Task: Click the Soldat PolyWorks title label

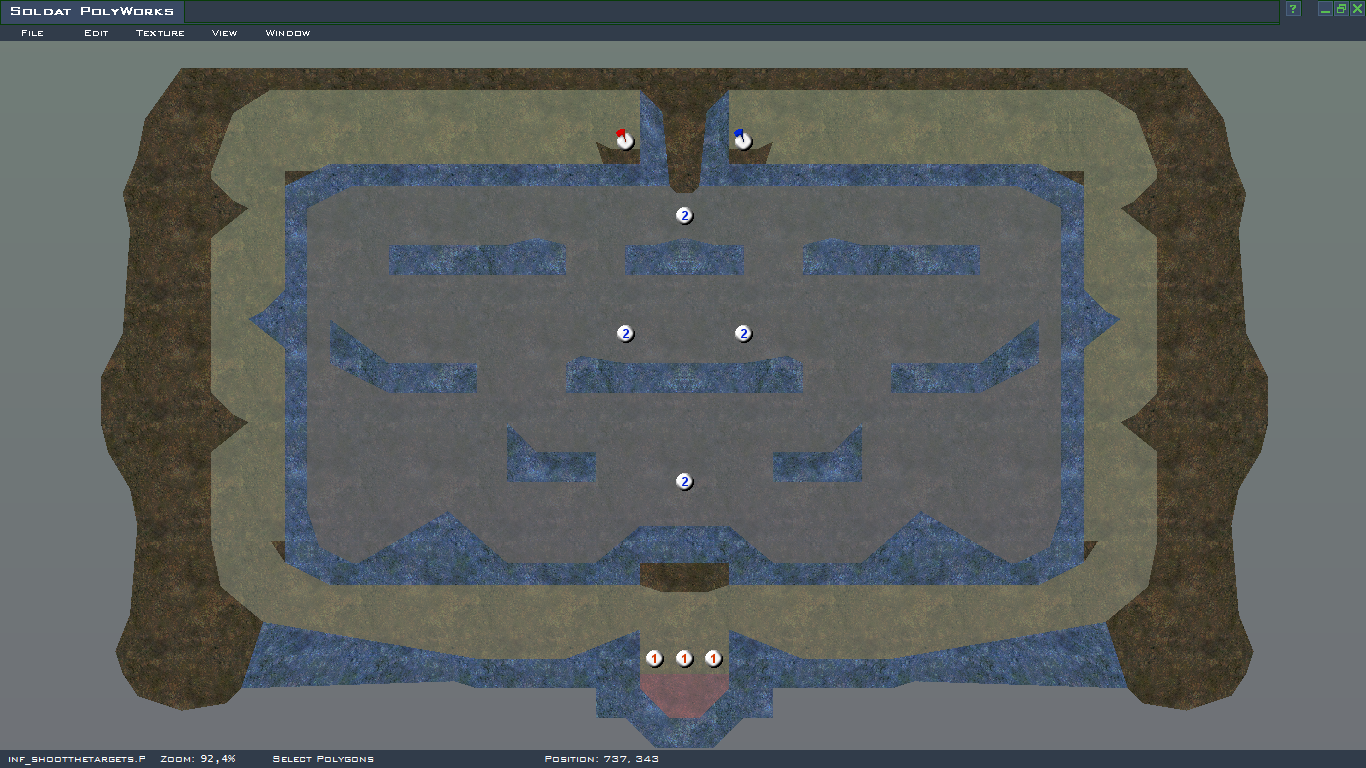Action: tap(92, 12)
